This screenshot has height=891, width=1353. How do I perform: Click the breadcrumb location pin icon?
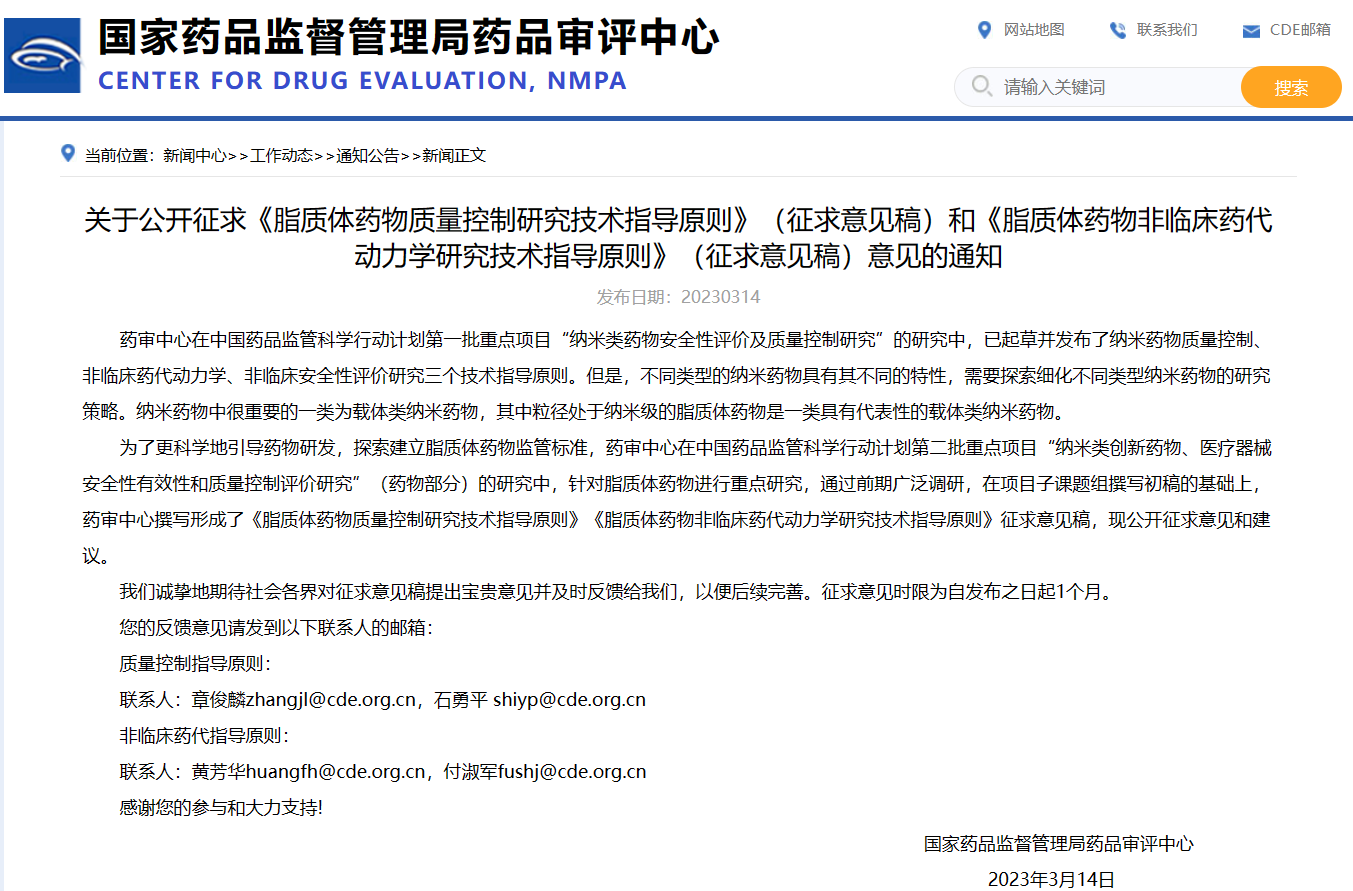click(x=68, y=154)
